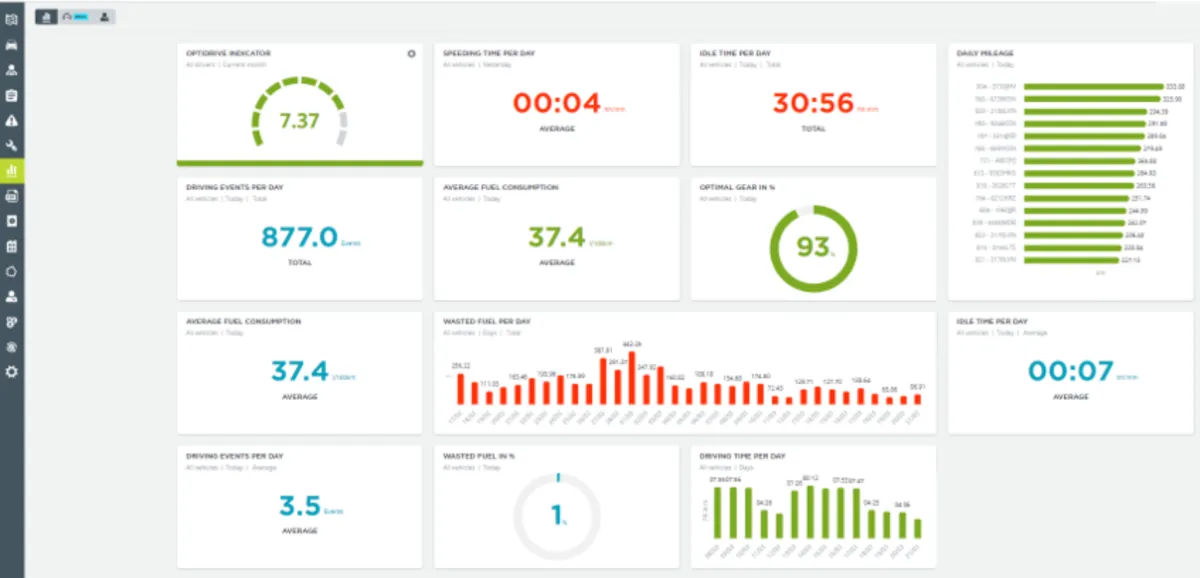The width and height of the screenshot is (1200, 578).
Task: Click the tallest red bar in the Wasted Fuel Per Day chart
Action: click(632, 378)
